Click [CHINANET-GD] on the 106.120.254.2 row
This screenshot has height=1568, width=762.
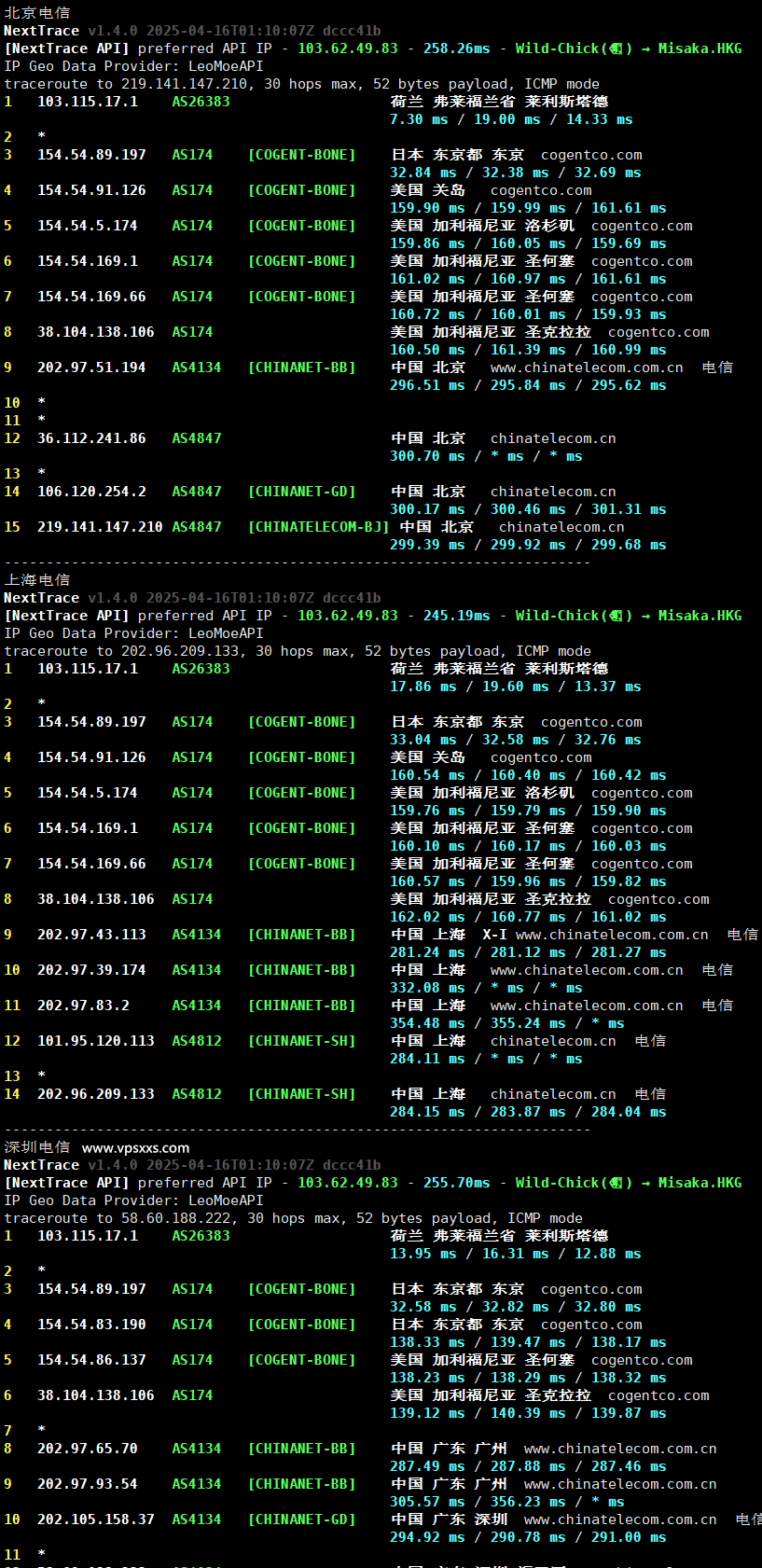301,492
